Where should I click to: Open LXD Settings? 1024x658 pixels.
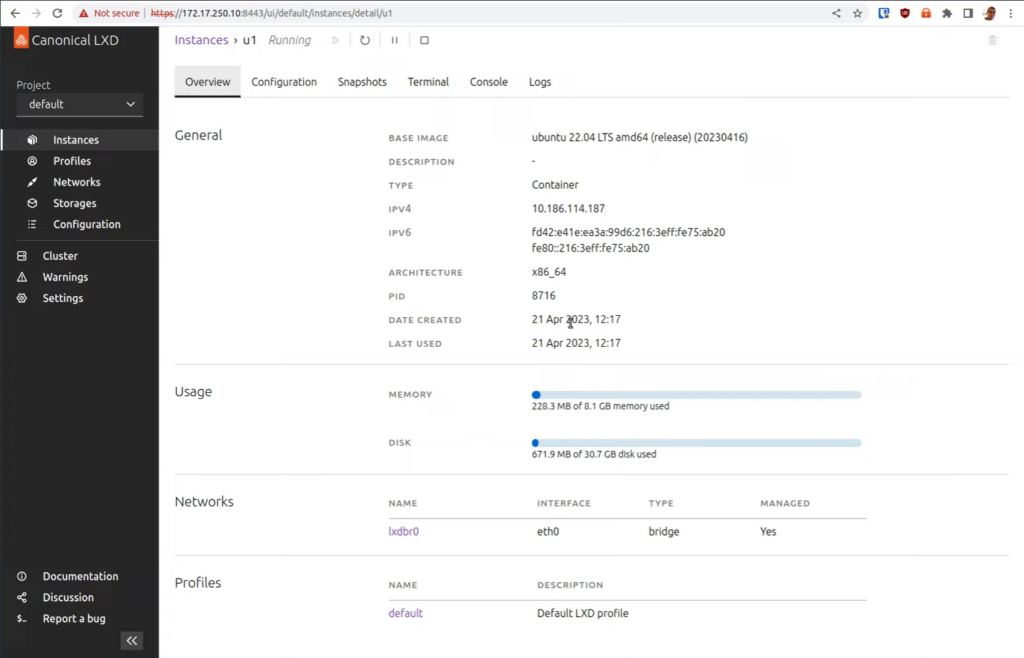pos(61,297)
